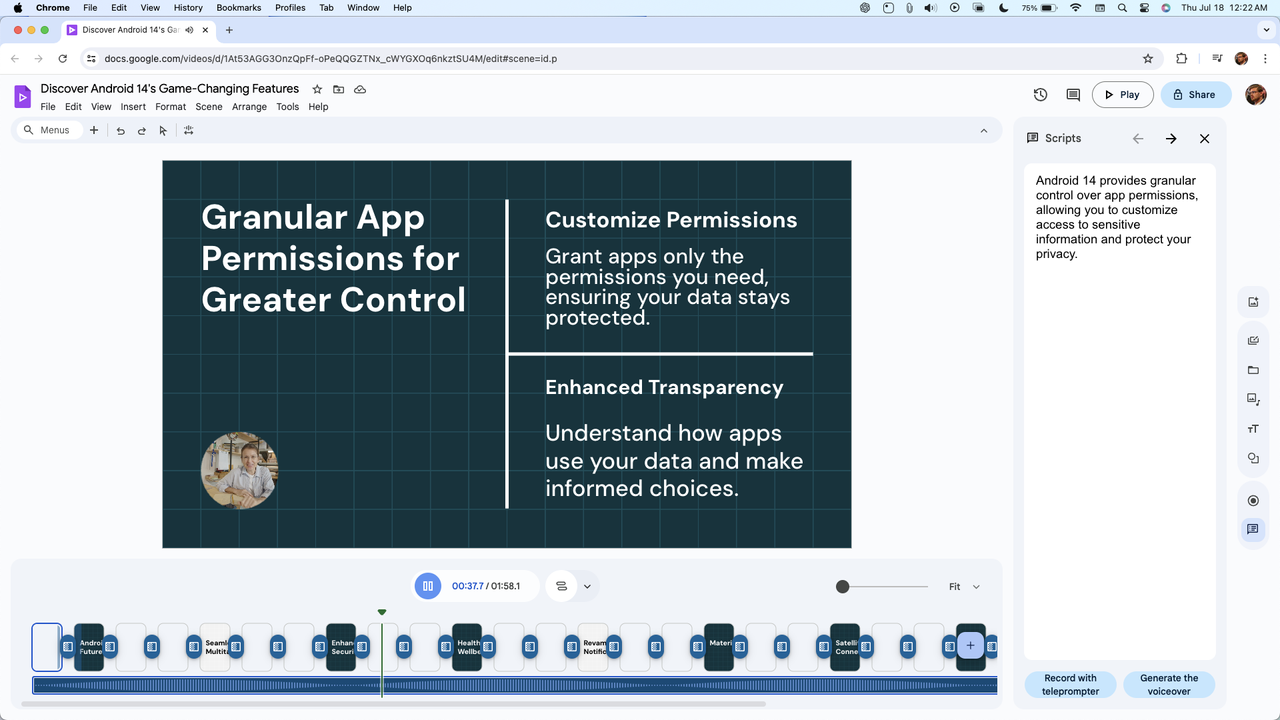
Task: Expand the Fit zoom dropdown
Action: [x=964, y=587]
